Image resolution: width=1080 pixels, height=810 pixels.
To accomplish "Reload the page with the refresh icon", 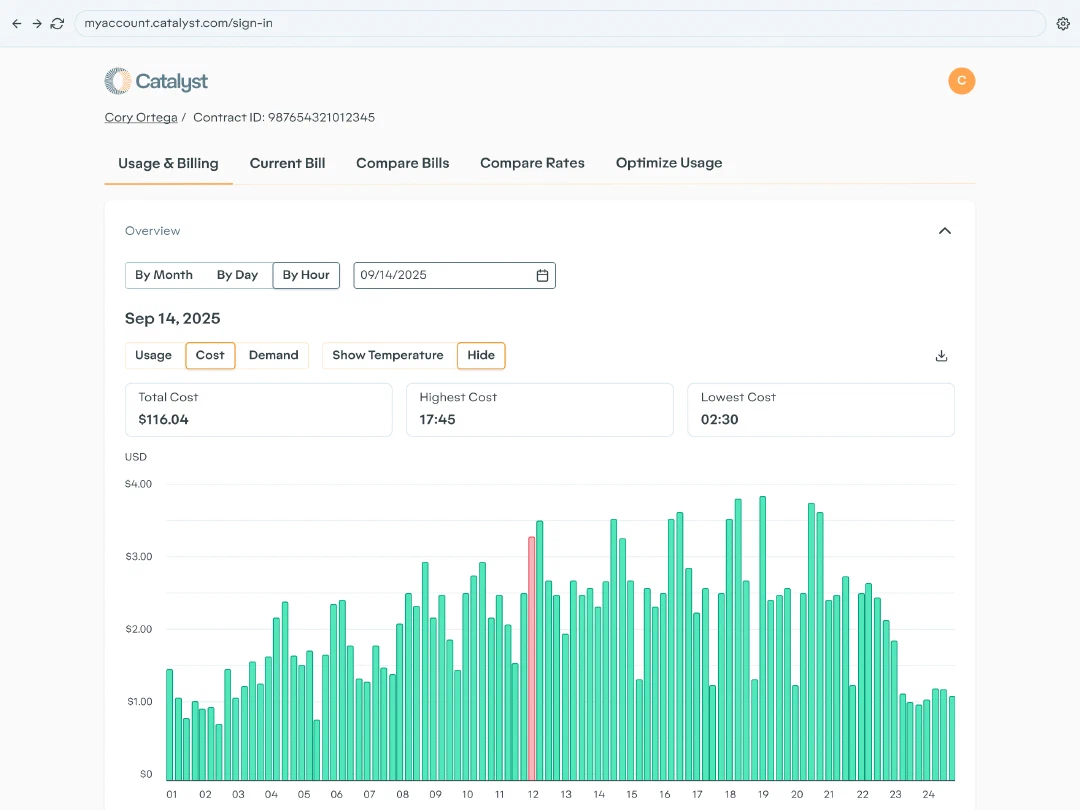I will point(57,23).
